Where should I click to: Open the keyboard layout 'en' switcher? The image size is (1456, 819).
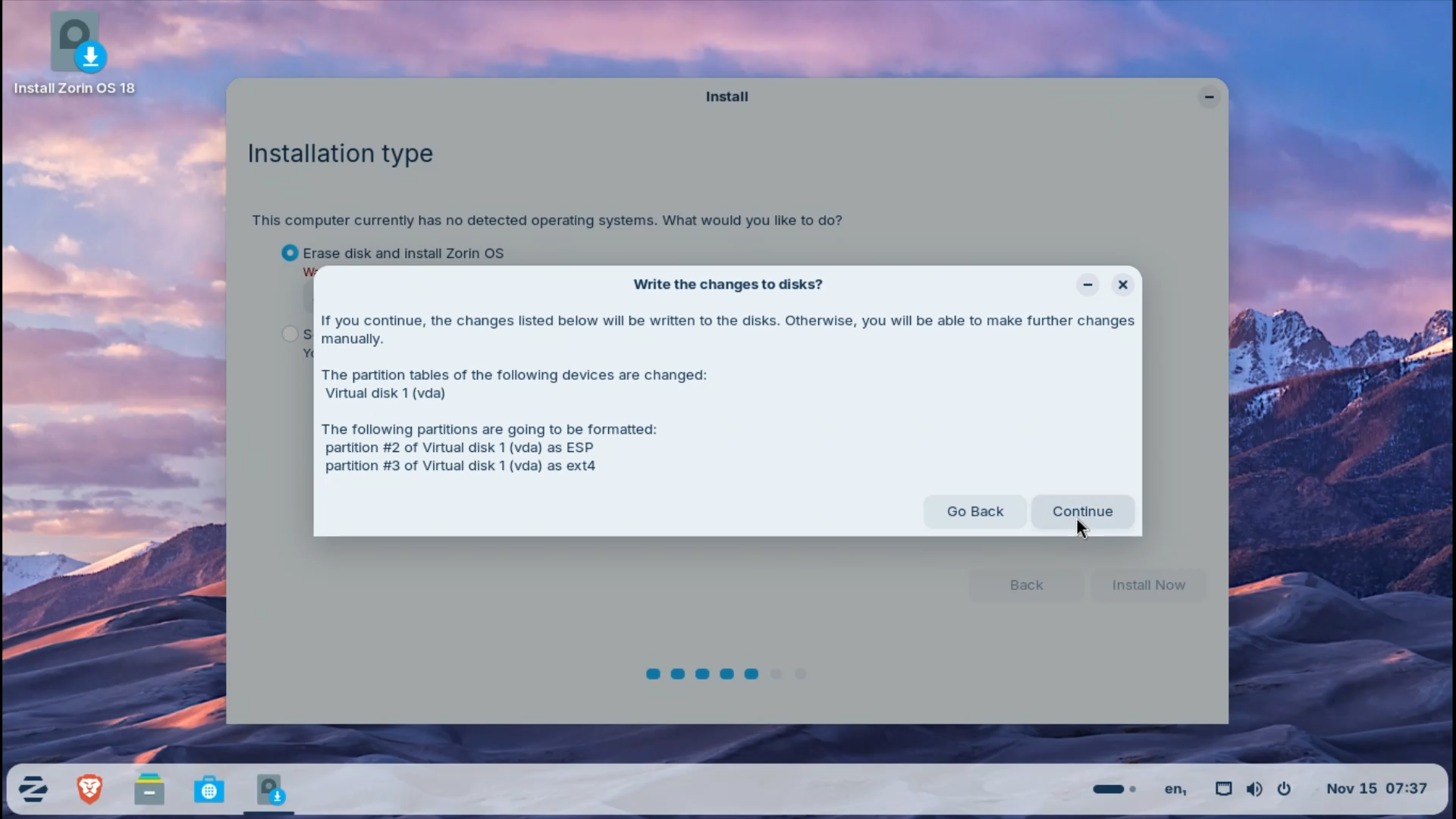[x=1174, y=789]
